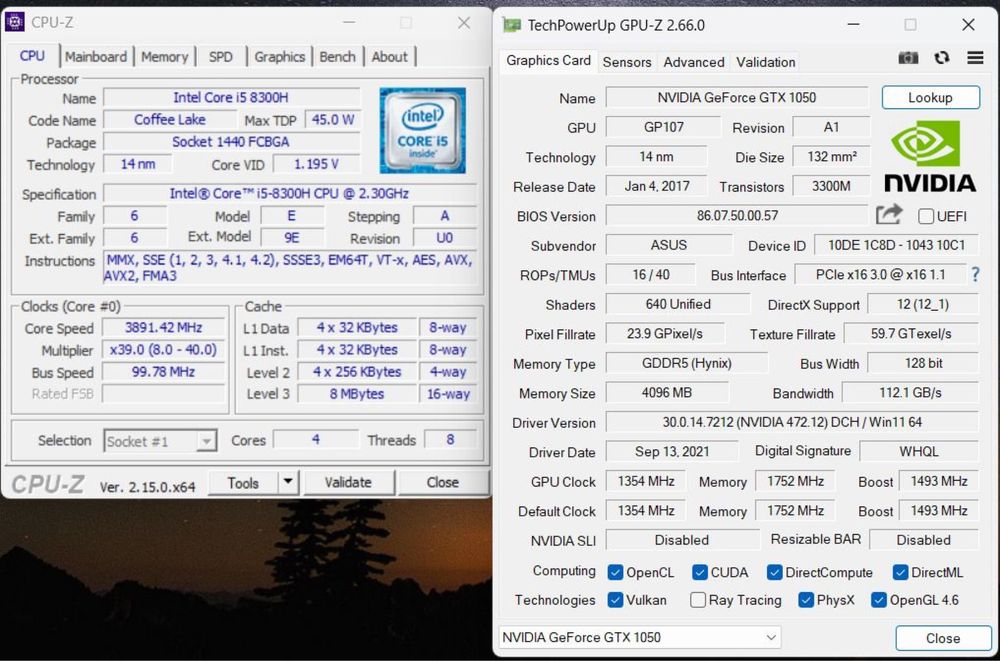The width and height of the screenshot is (1000, 661).
Task: Switch to the CPU tab in CPU-Z
Action: pos(32,56)
